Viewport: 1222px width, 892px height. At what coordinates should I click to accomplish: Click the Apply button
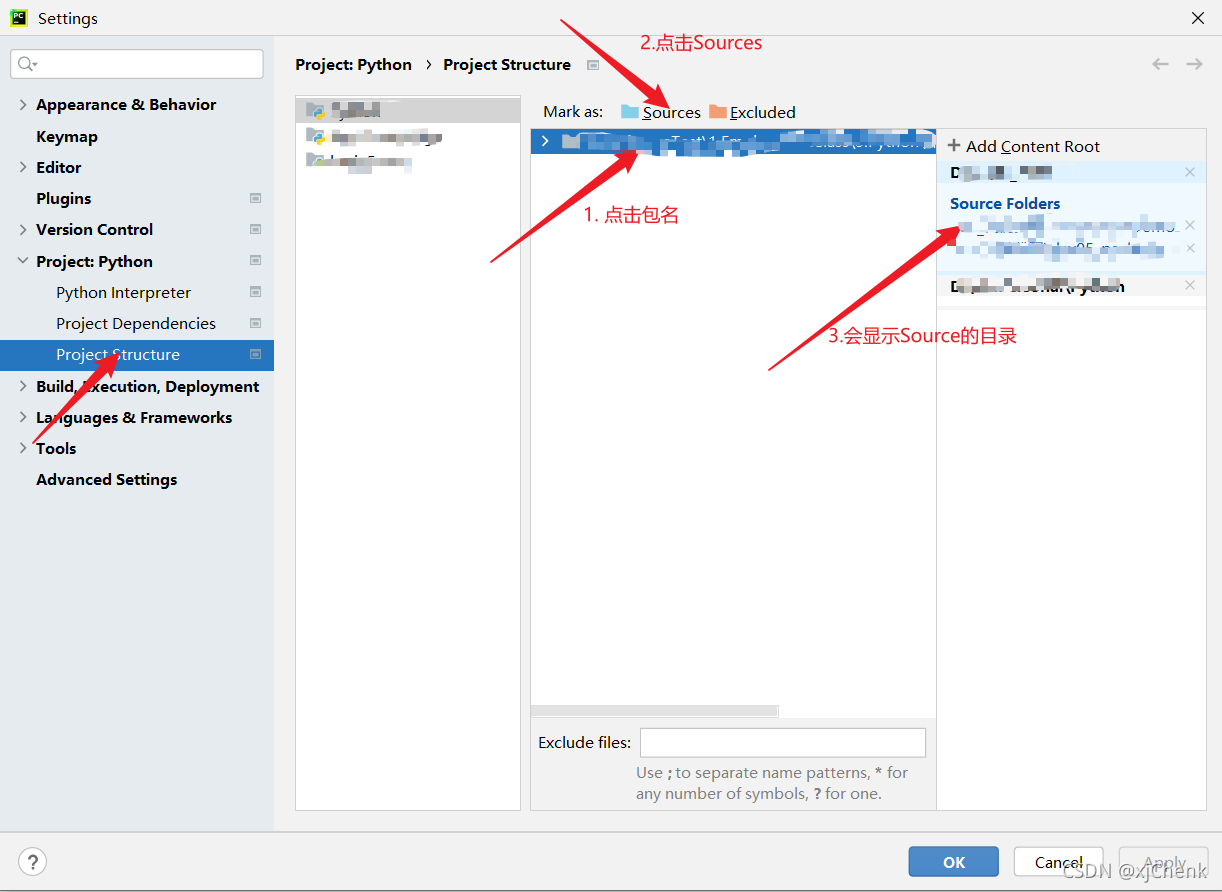pyautogui.click(x=1164, y=862)
